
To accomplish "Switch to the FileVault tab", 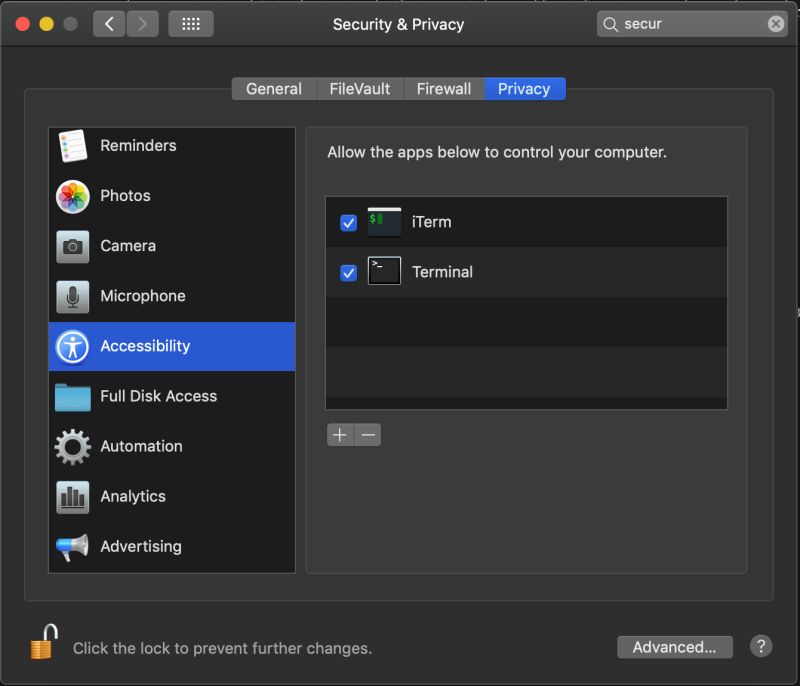I will [x=360, y=89].
